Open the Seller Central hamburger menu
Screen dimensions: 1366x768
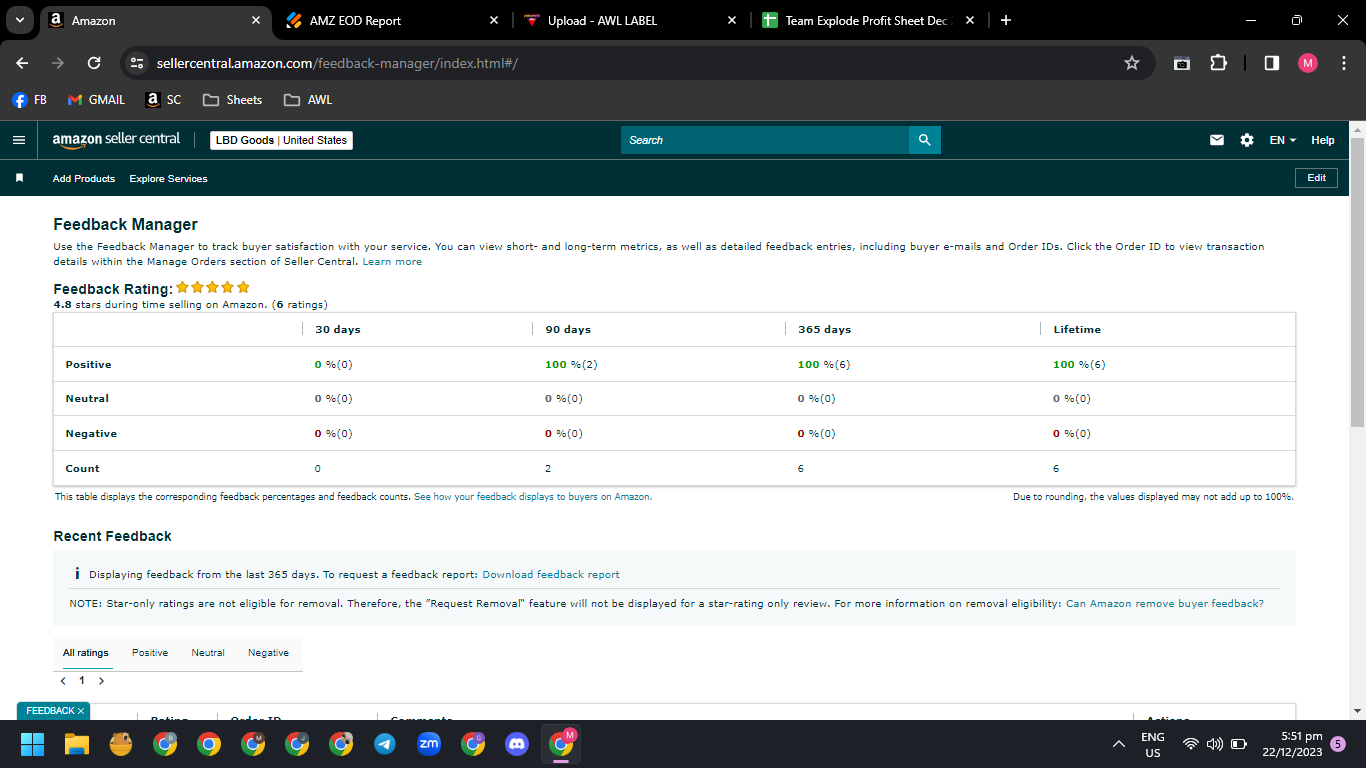tap(19, 140)
